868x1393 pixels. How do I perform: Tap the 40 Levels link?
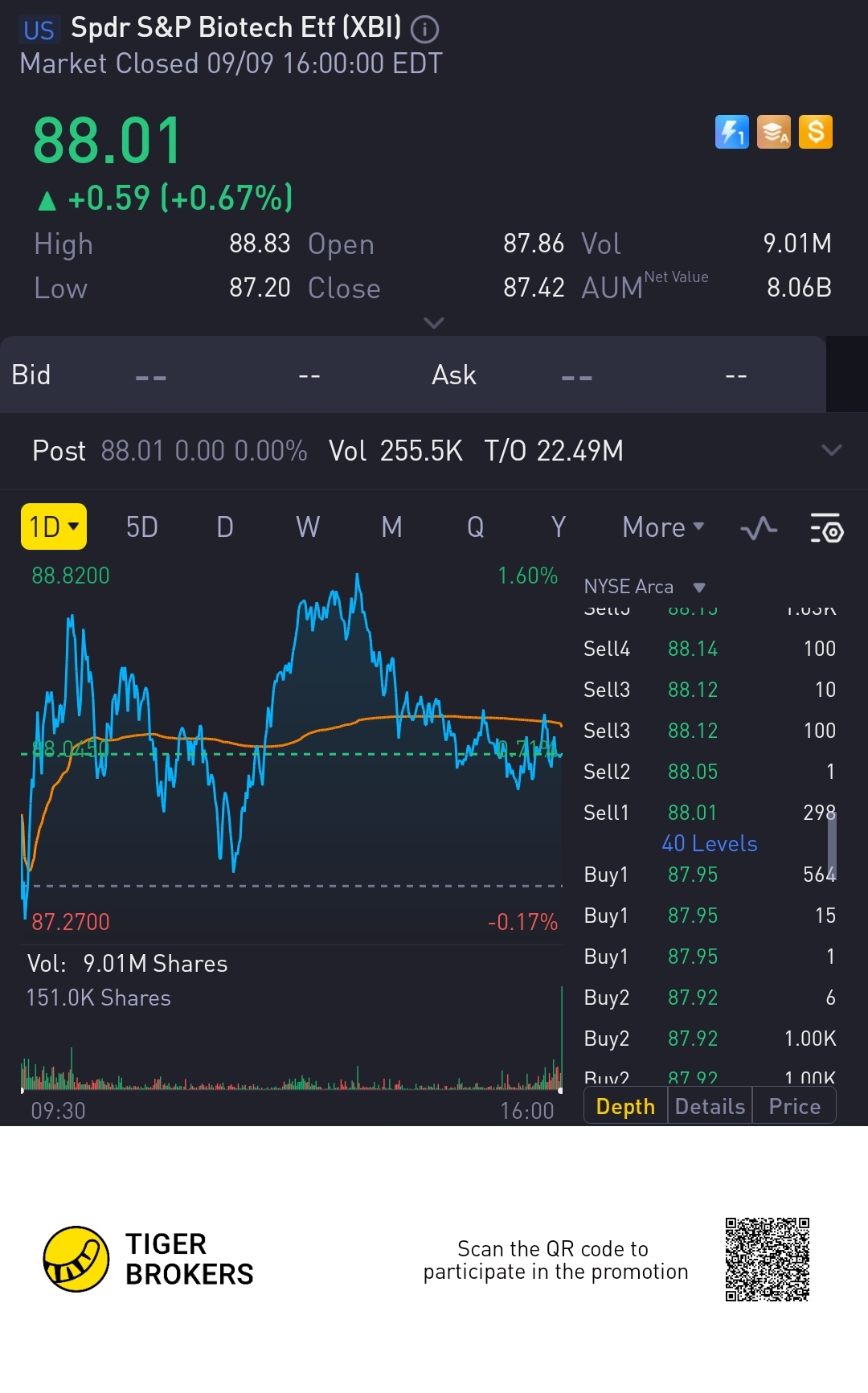(x=710, y=843)
